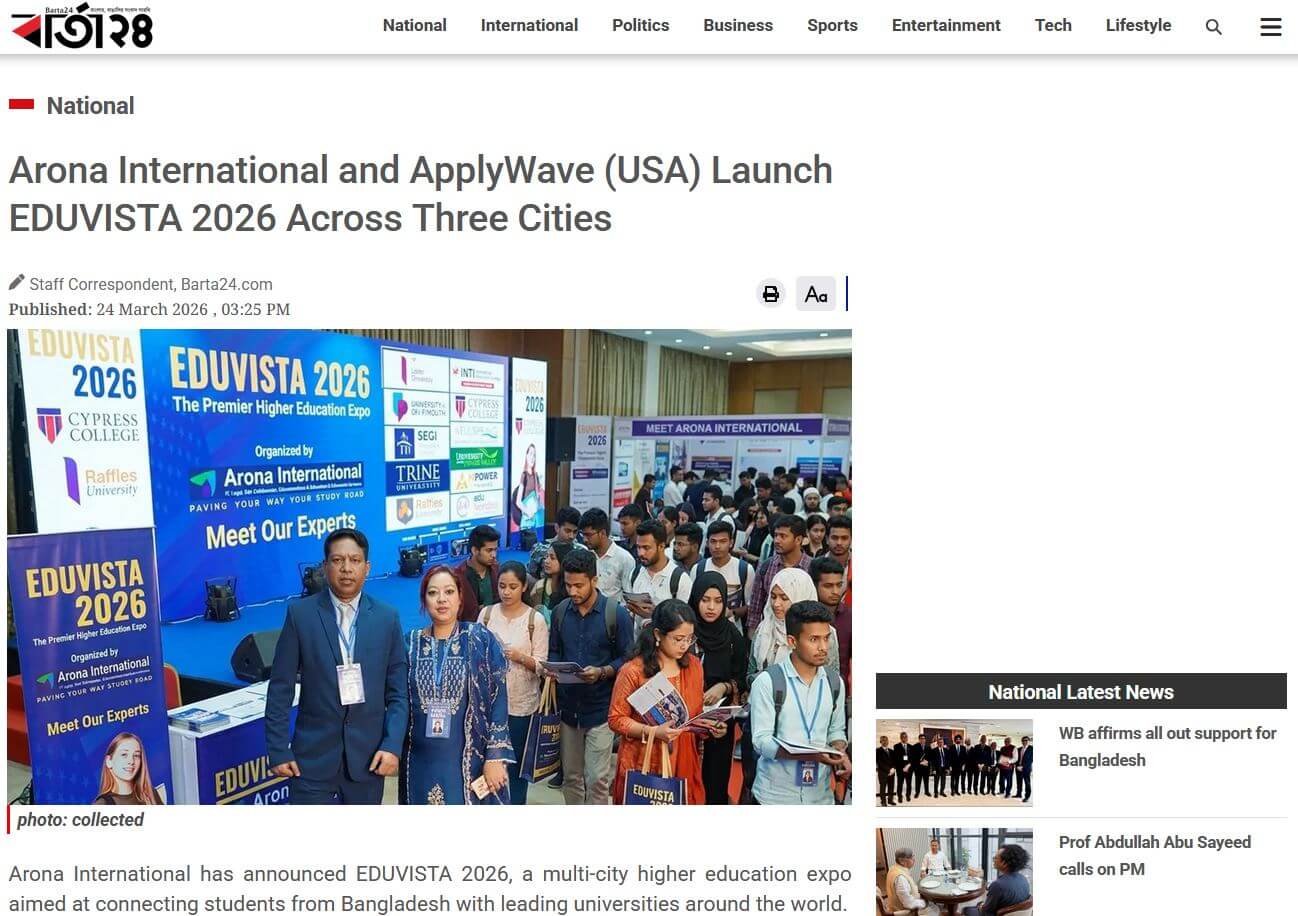Viewport: 1298px width, 916px height.
Task: Change font size with Aa button
Action: pos(816,294)
